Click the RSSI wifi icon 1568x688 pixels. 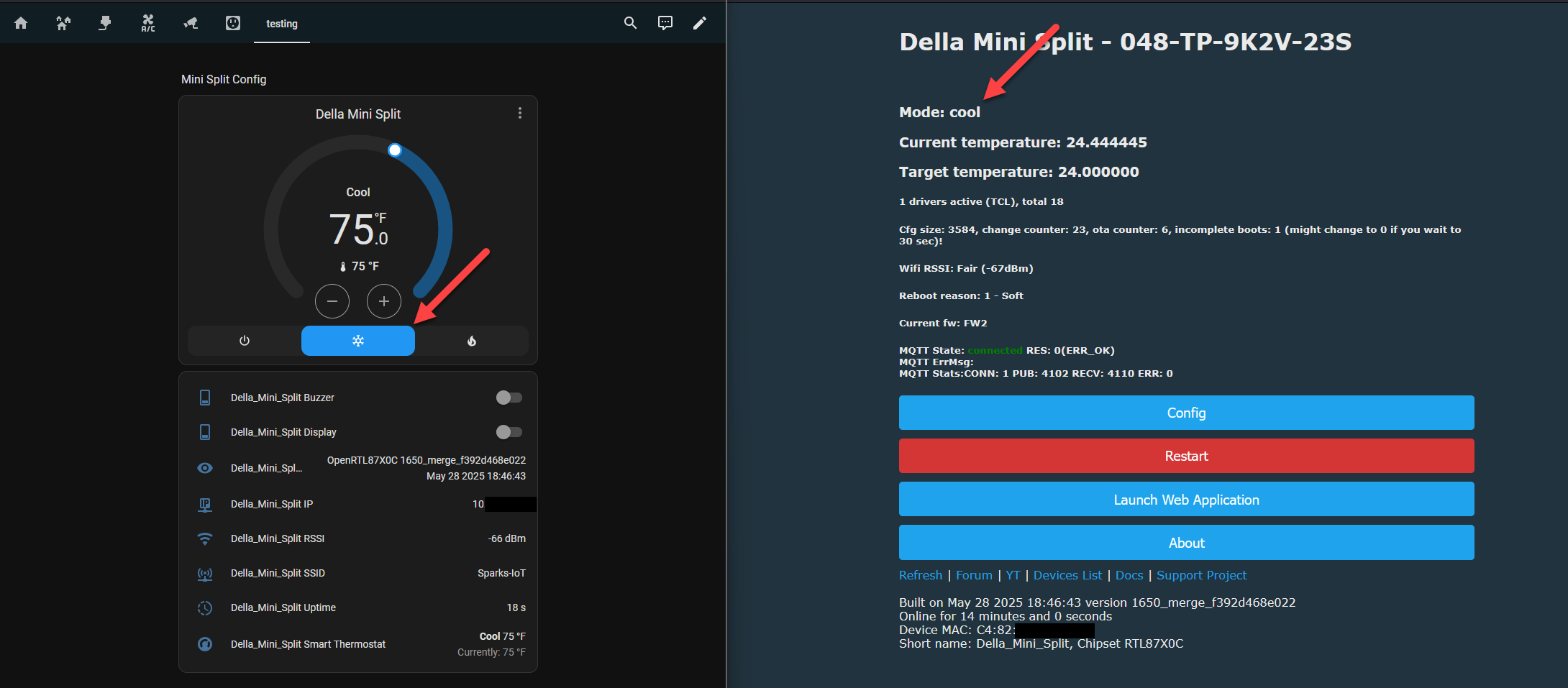tap(205, 538)
